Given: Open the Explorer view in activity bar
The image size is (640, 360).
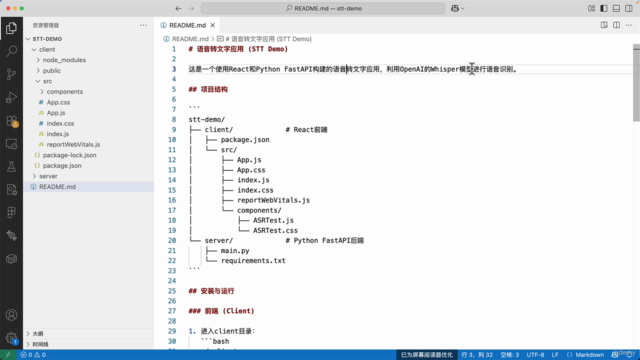Looking at the screenshot, I should 11,28.
